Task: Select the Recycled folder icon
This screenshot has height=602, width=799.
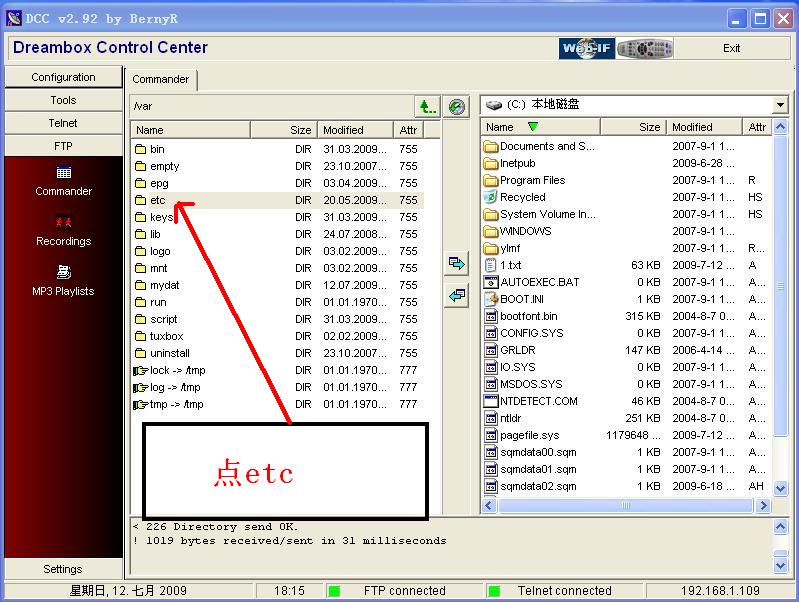Action: [491, 197]
